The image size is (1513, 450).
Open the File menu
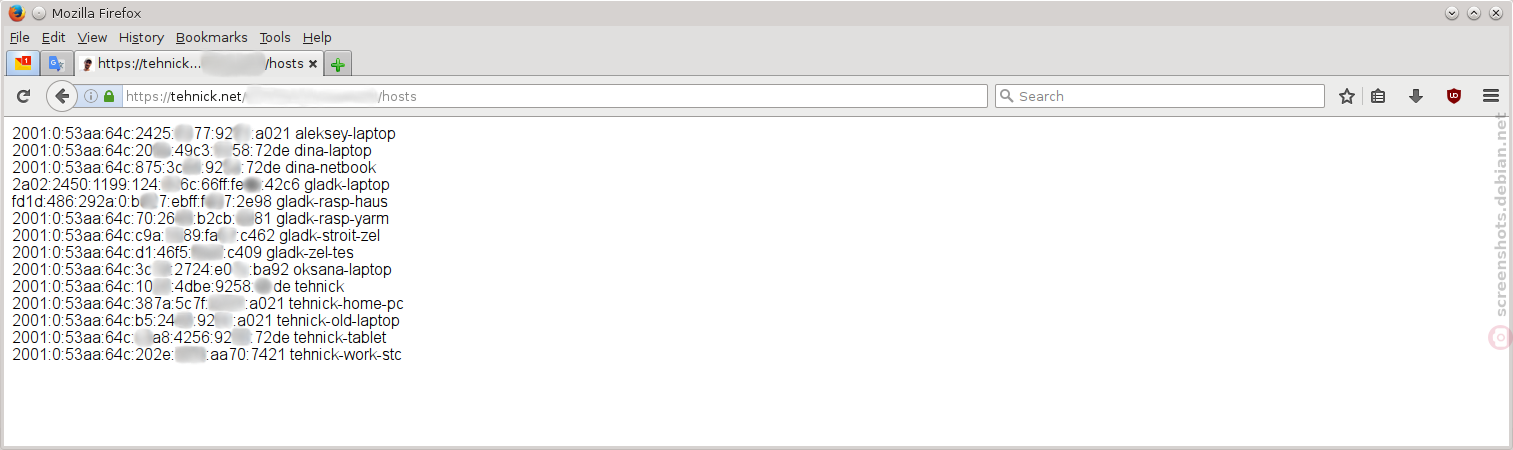(20, 37)
